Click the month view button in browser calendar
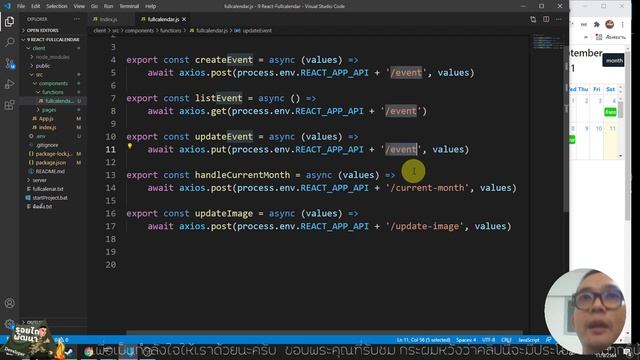Screen dimensions: 640x360 (613, 60)
